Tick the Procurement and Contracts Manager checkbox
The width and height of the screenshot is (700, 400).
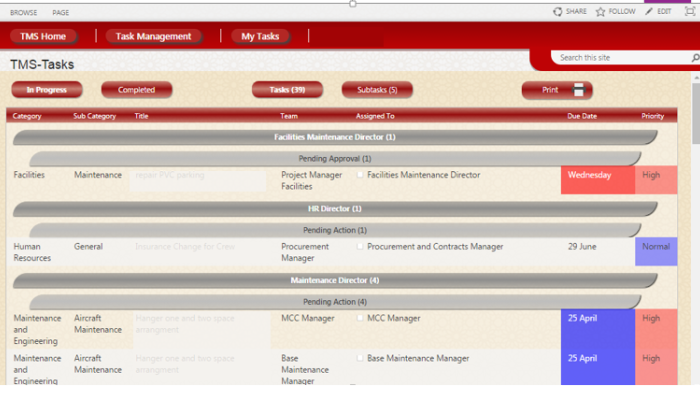tap(360, 246)
